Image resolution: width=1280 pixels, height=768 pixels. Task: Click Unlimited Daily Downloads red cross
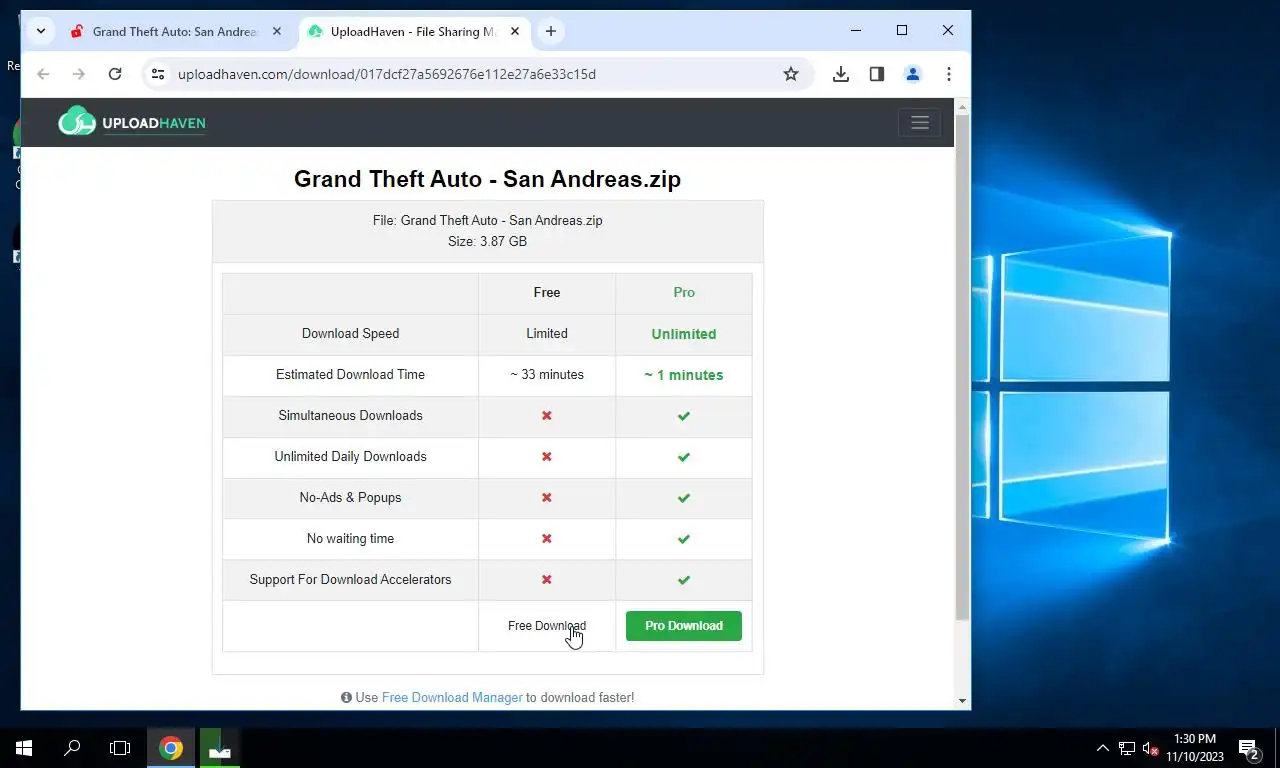[547, 456]
